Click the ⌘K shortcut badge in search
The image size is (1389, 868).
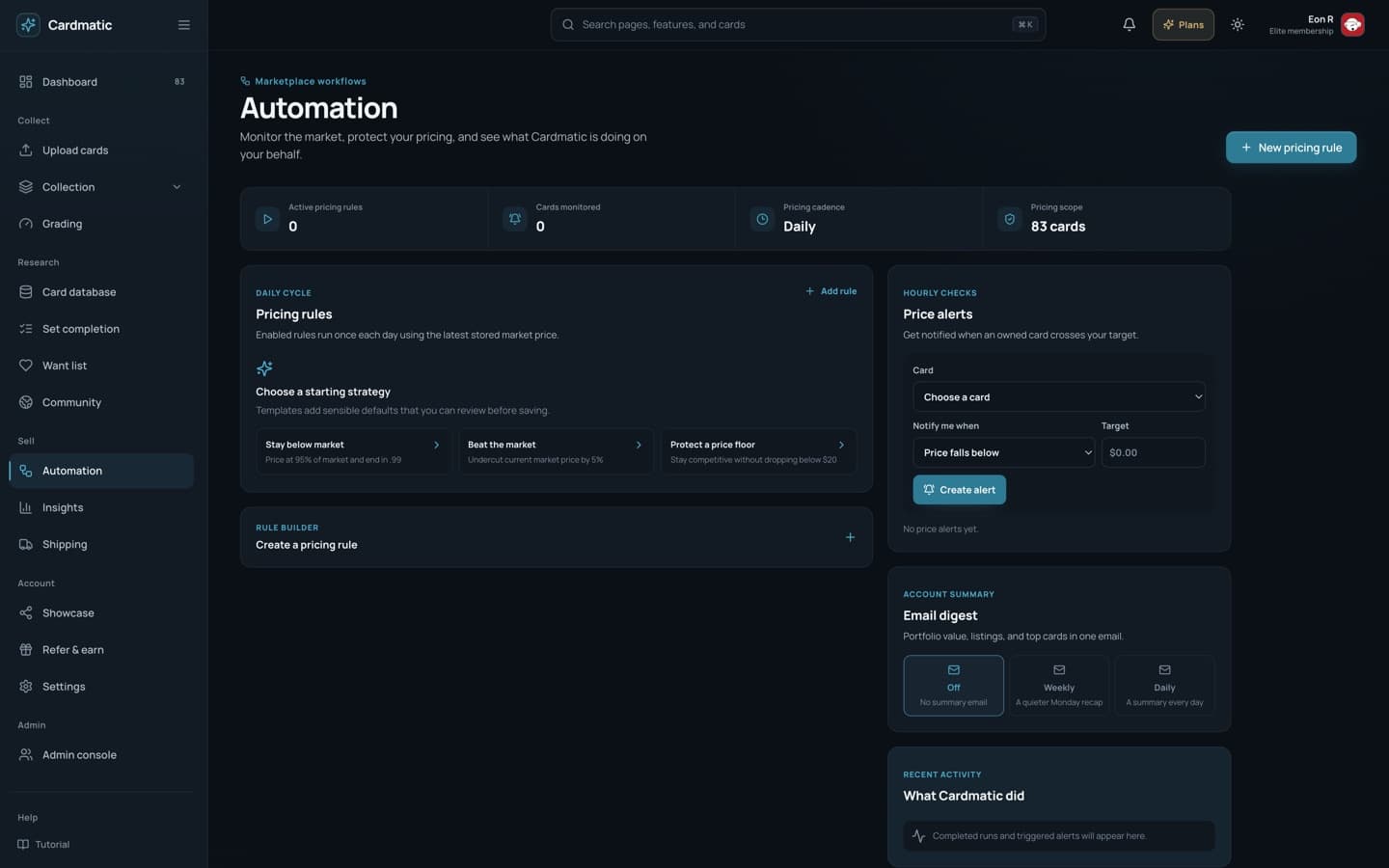click(1024, 25)
